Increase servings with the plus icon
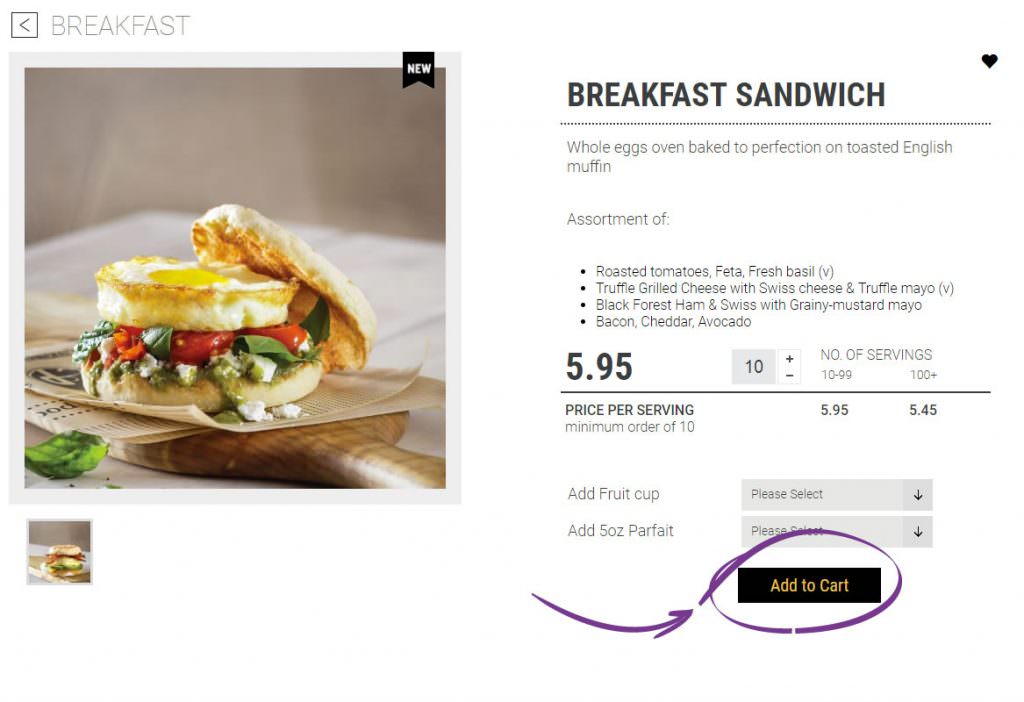This screenshot has width=1024, height=702. click(790, 359)
